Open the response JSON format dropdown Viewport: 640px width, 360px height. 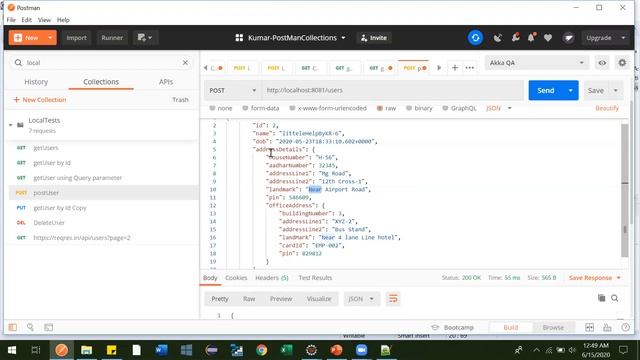point(361,299)
